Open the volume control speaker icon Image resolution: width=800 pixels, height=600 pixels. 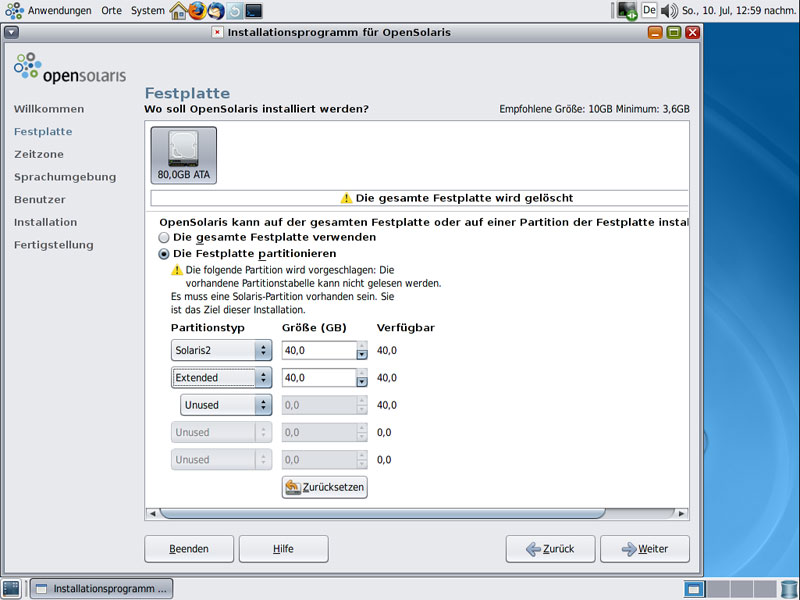click(x=668, y=11)
